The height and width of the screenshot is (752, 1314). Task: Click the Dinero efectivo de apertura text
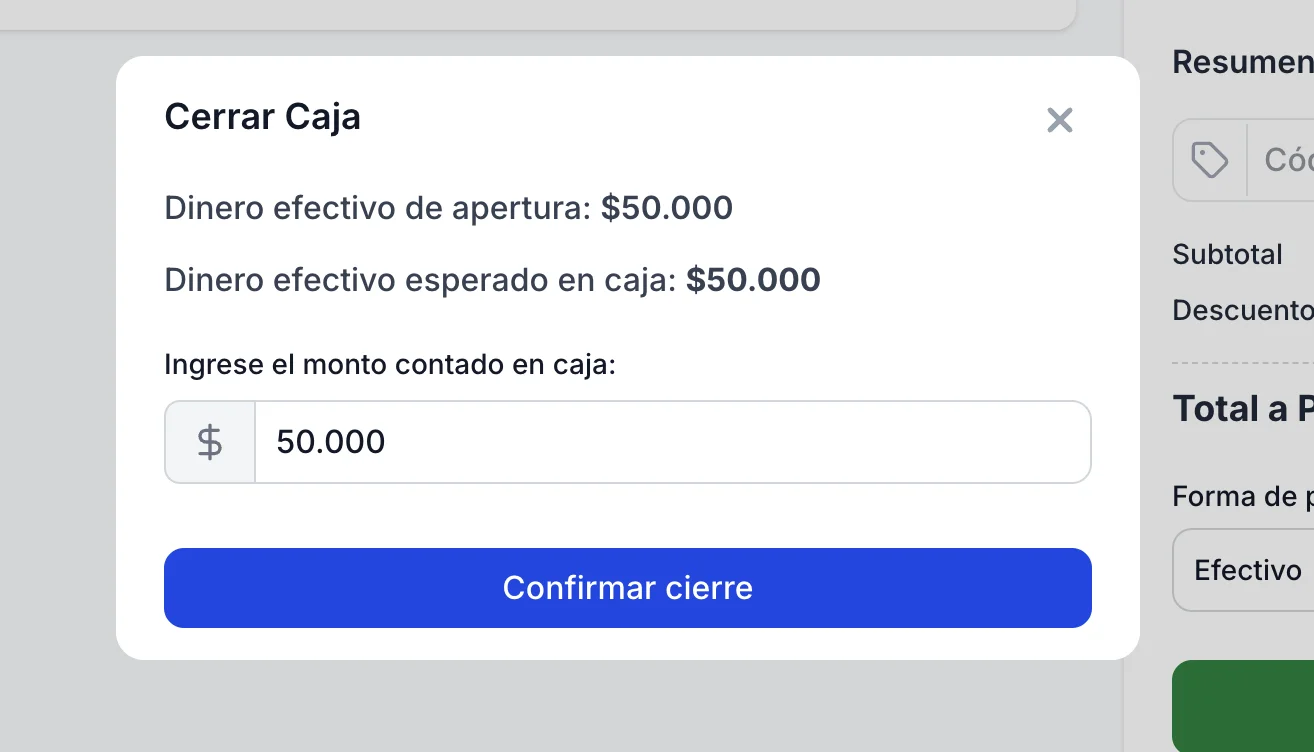378,208
